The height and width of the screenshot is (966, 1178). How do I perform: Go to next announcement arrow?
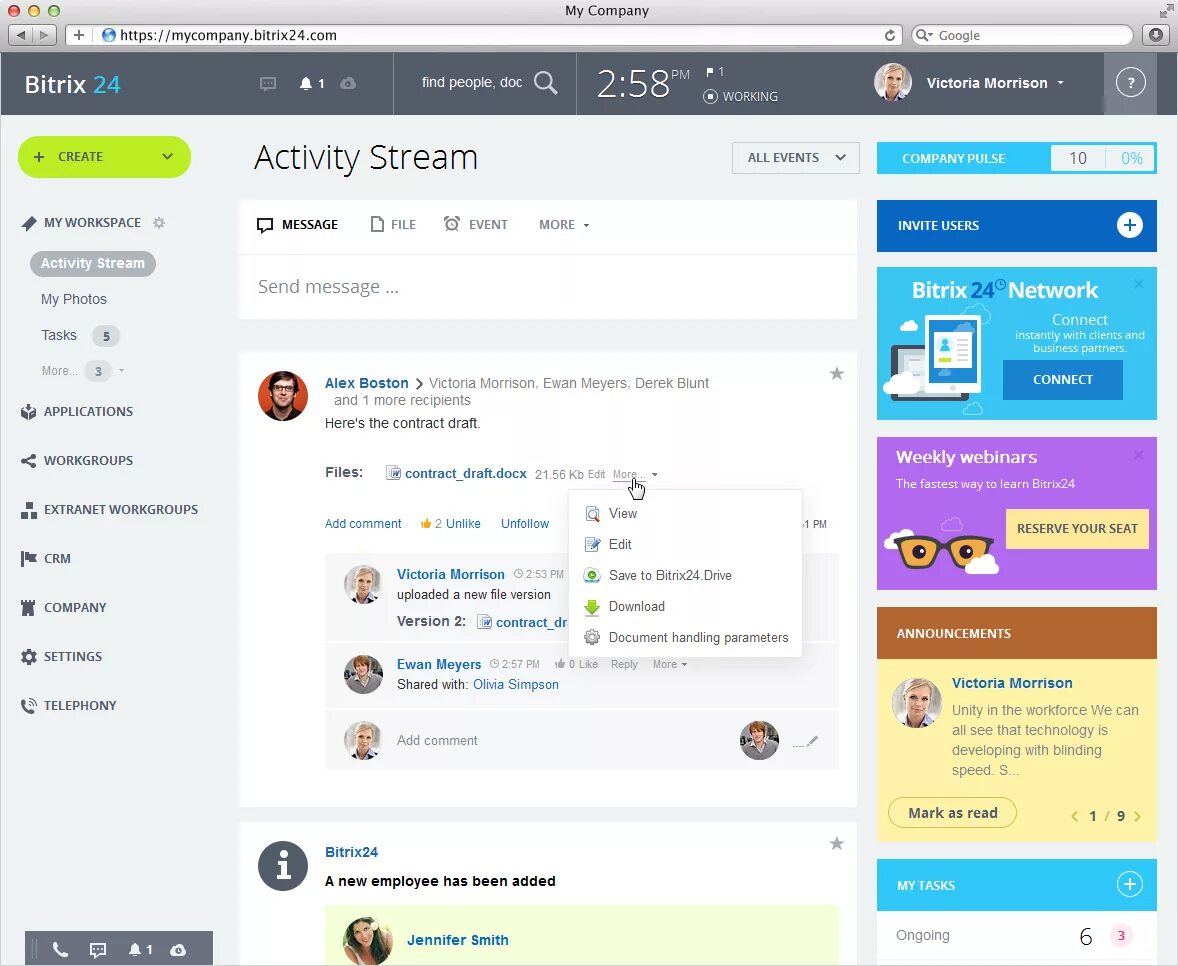tap(1137, 816)
